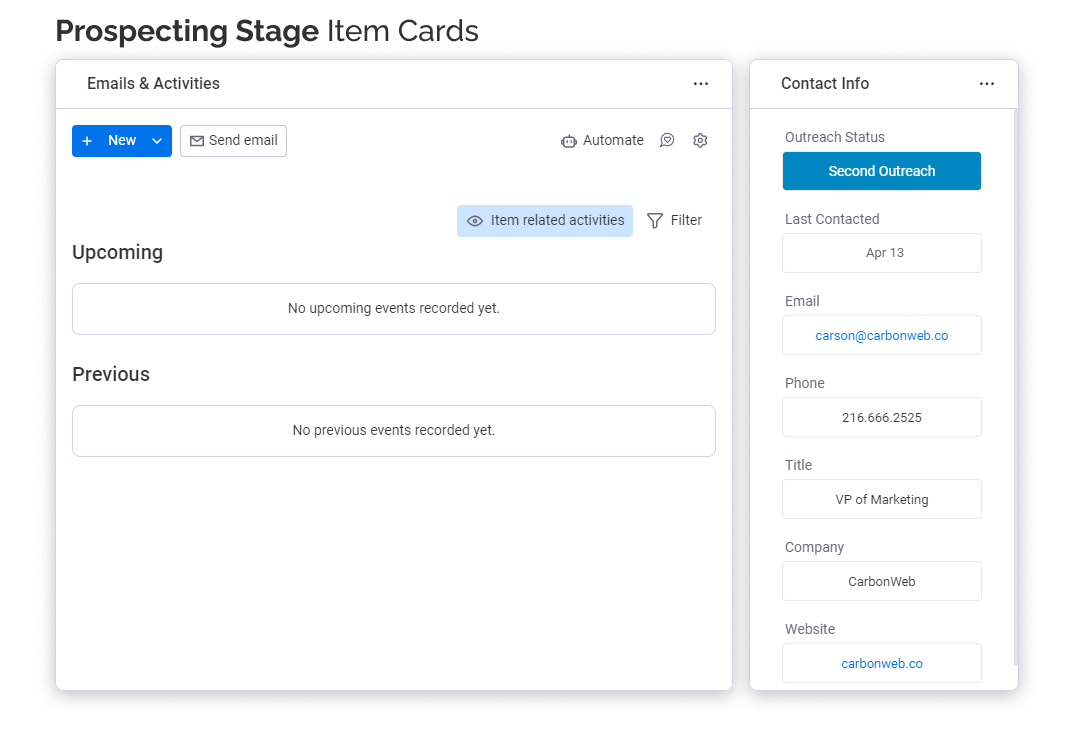Open the Last Contacted date picker
This screenshot has width=1080, height=730.
point(881,253)
